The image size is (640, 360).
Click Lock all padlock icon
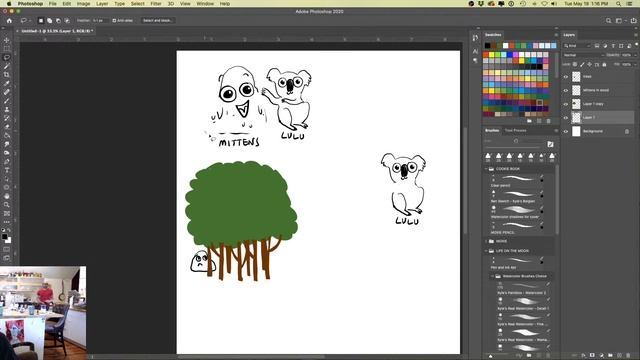[x=604, y=64]
